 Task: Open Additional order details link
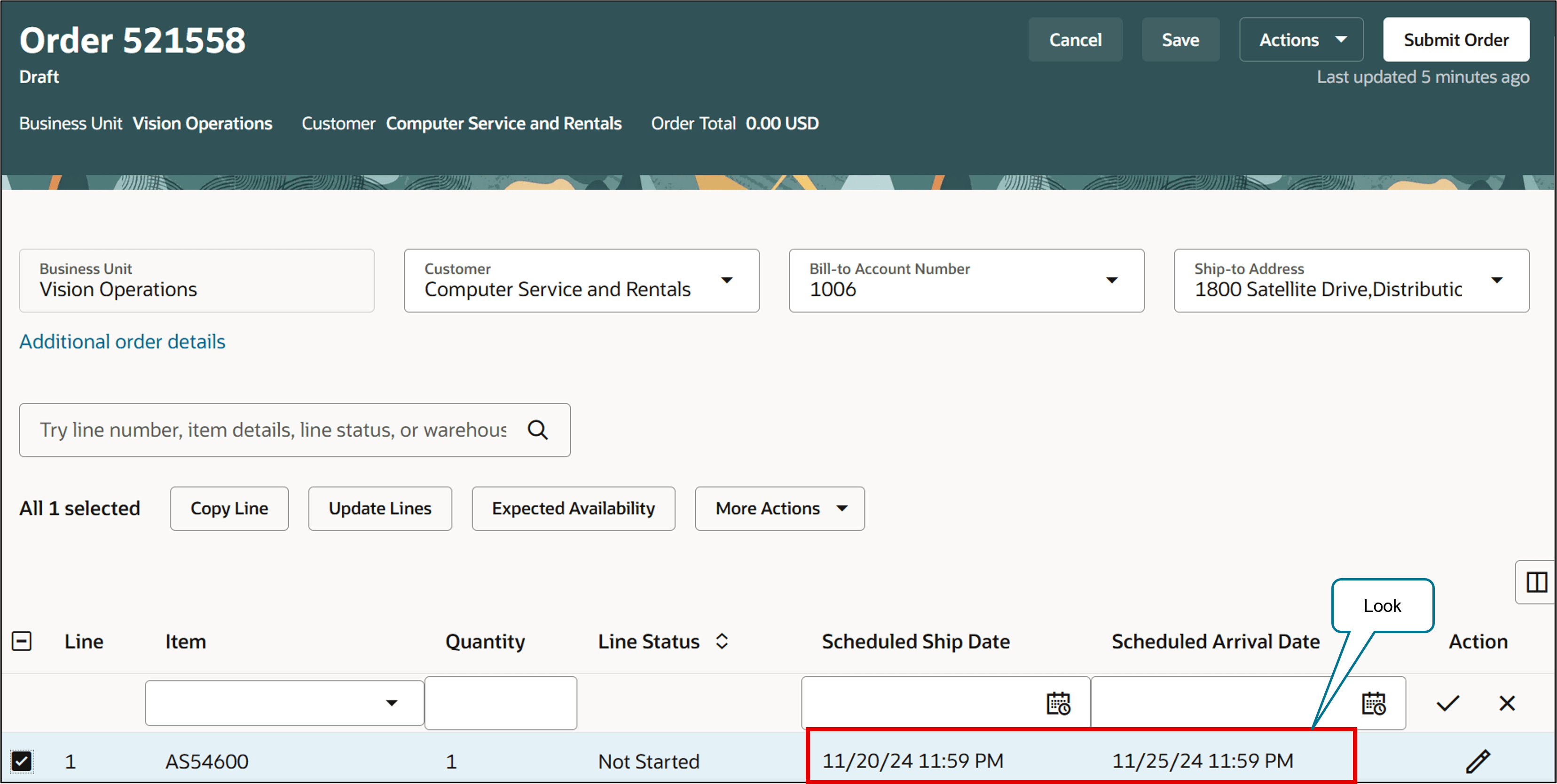point(122,342)
